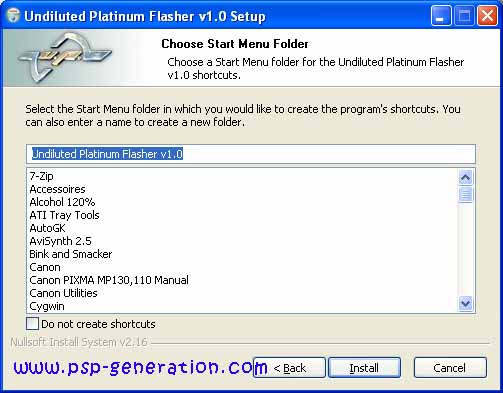This screenshot has height=393, width=503.
Task: Click the Start Menu folder name field
Action: click(251, 154)
